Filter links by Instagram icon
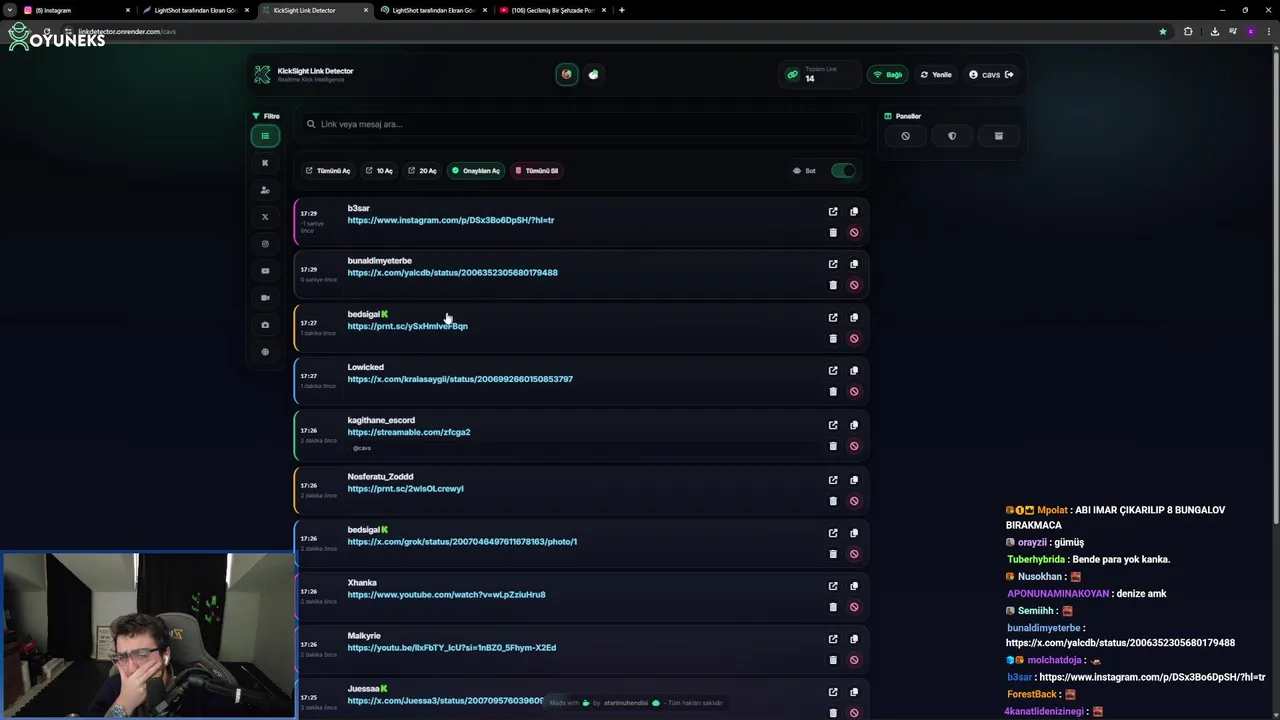 pyautogui.click(x=265, y=244)
